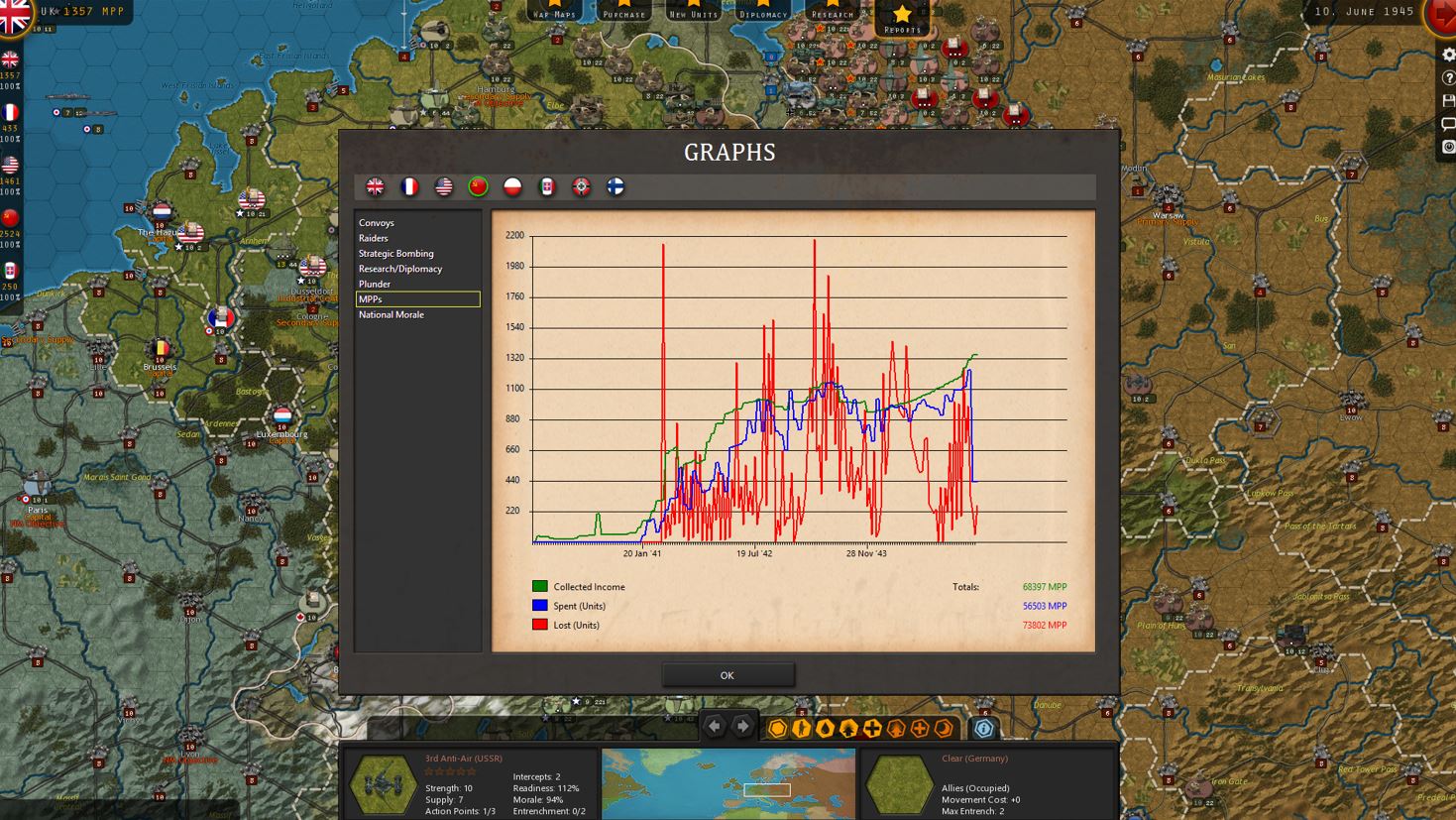Toggle the soldier unit overlay hexagon
Image resolution: width=1456 pixels, height=820 pixels.
(x=802, y=729)
